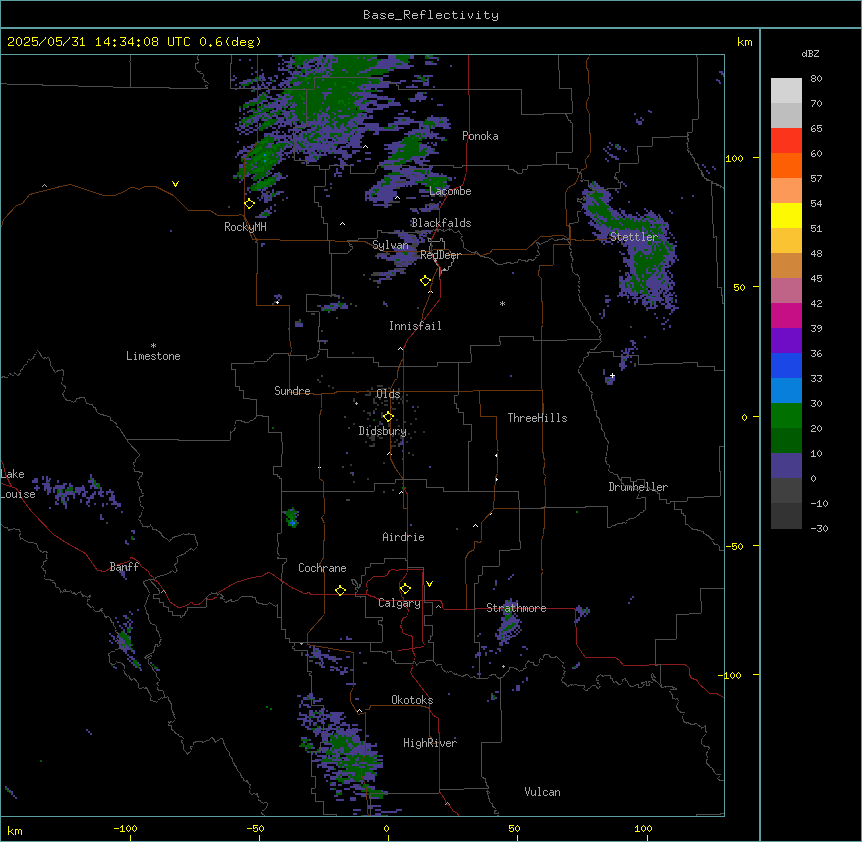Click the -50 tick label on the right axis
This screenshot has height=842, width=862.
pyautogui.click(x=734, y=546)
